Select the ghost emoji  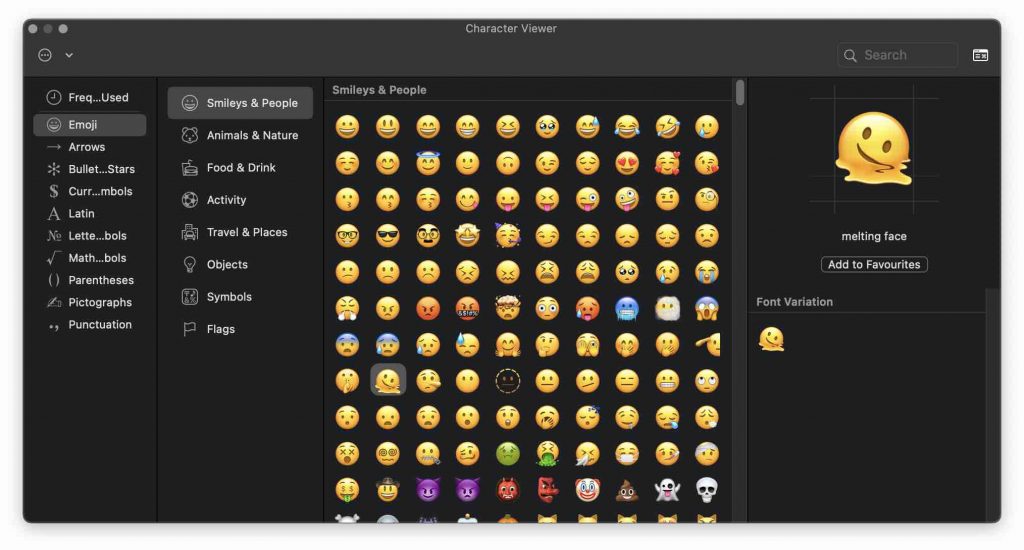coord(667,490)
